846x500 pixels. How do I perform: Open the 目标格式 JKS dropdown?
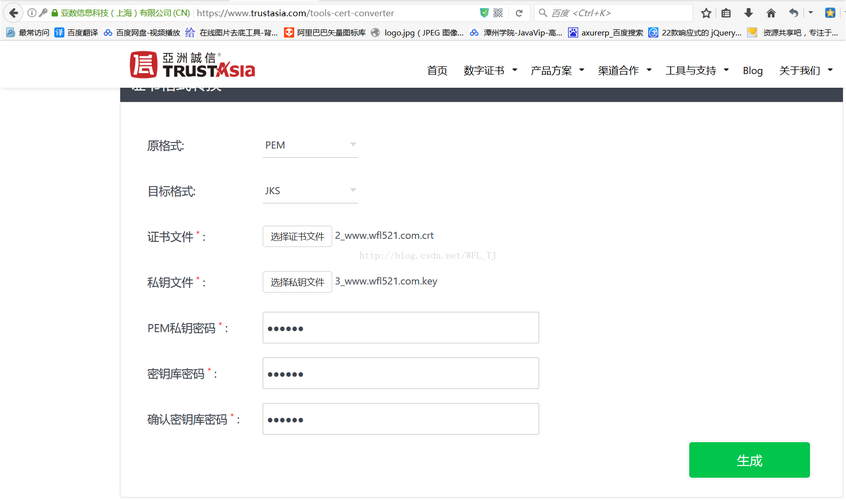click(x=310, y=191)
